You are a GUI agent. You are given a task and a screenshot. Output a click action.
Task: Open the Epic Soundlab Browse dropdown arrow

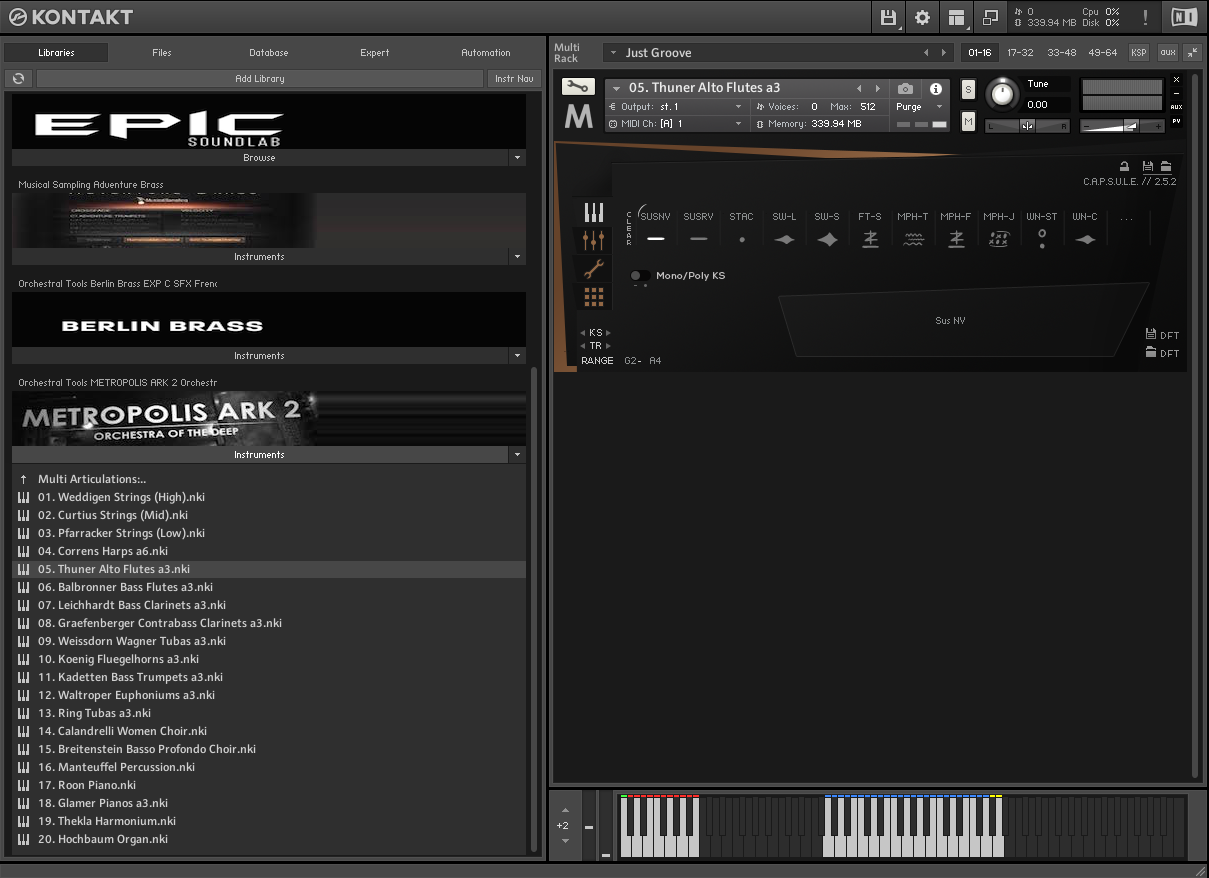point(516,158)
